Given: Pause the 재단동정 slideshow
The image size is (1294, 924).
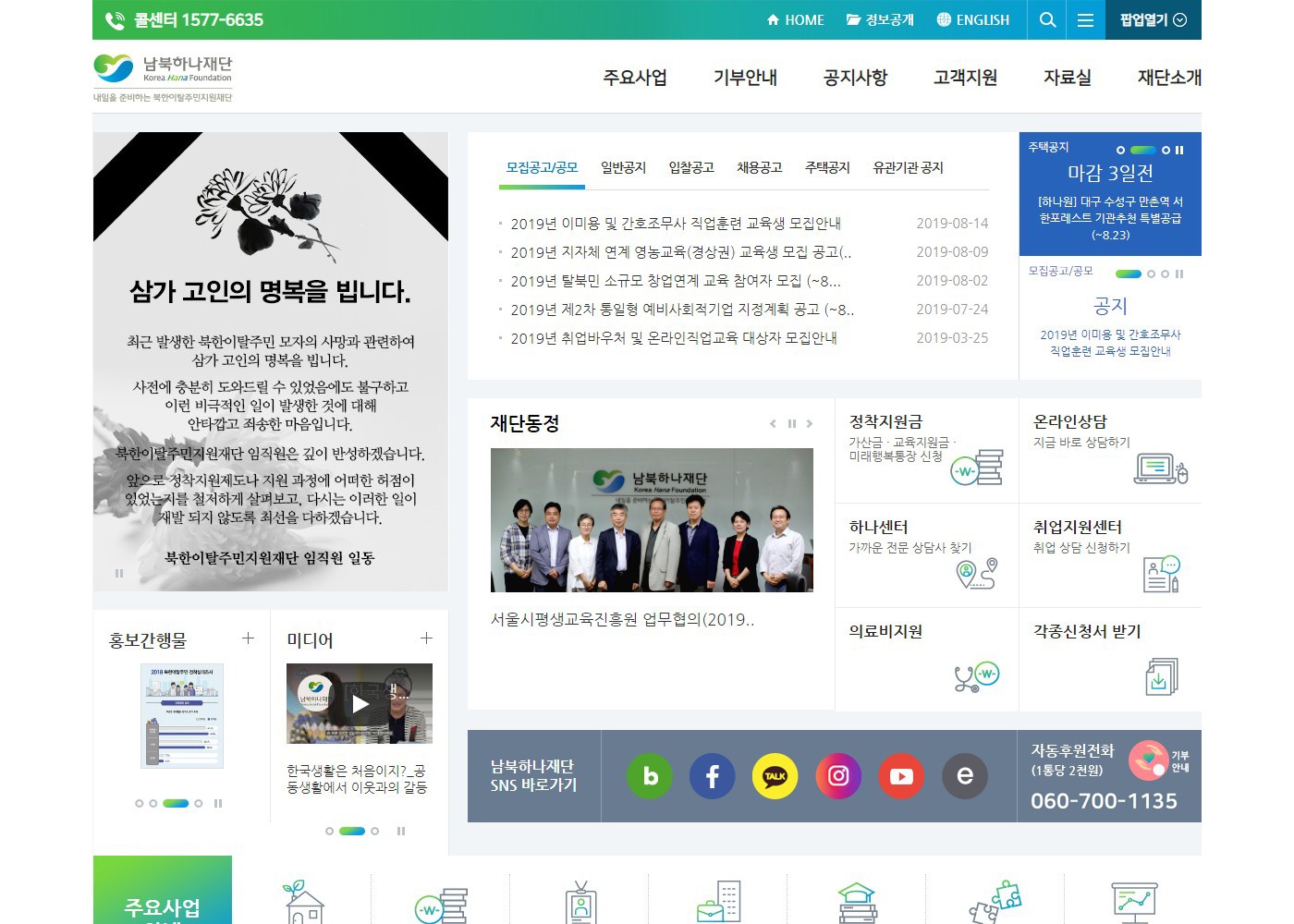Looking at the screenshot, I should [791, 424].
